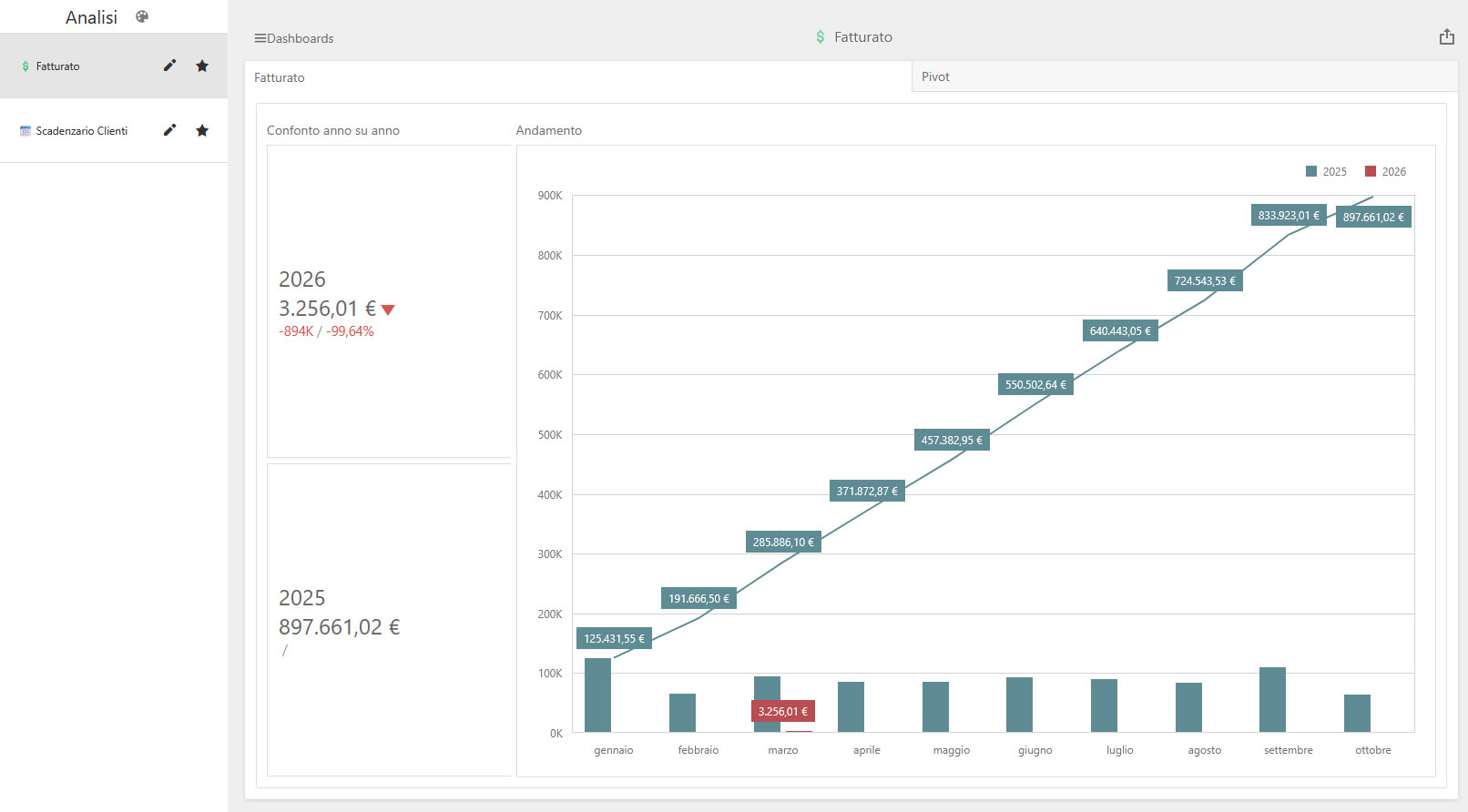Viewport: 1468px width, 812px height.
Task: Click the febbraio 2025 bar
Action: (x=682, y=713)
